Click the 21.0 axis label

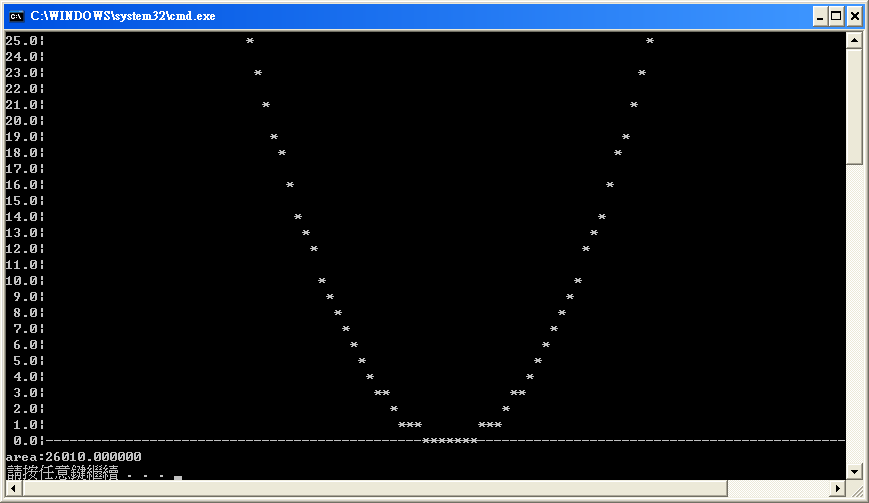22,105
